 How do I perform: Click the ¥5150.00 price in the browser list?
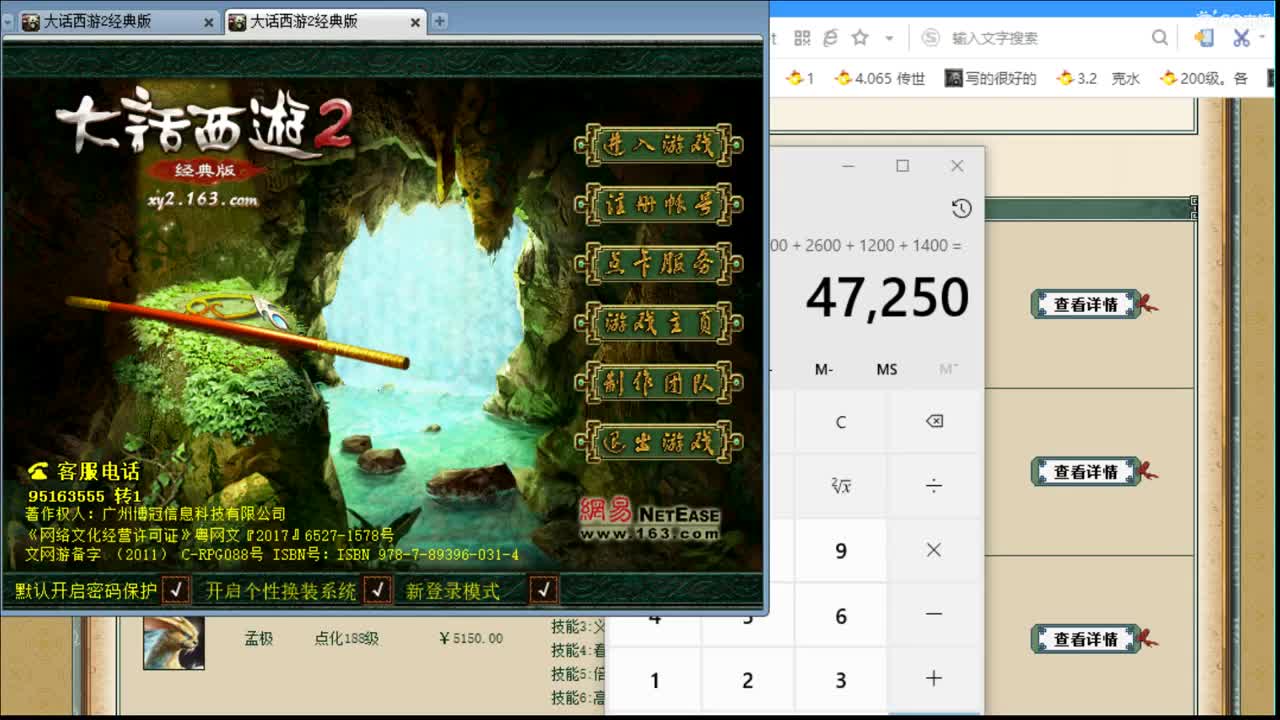pos(471,638)
